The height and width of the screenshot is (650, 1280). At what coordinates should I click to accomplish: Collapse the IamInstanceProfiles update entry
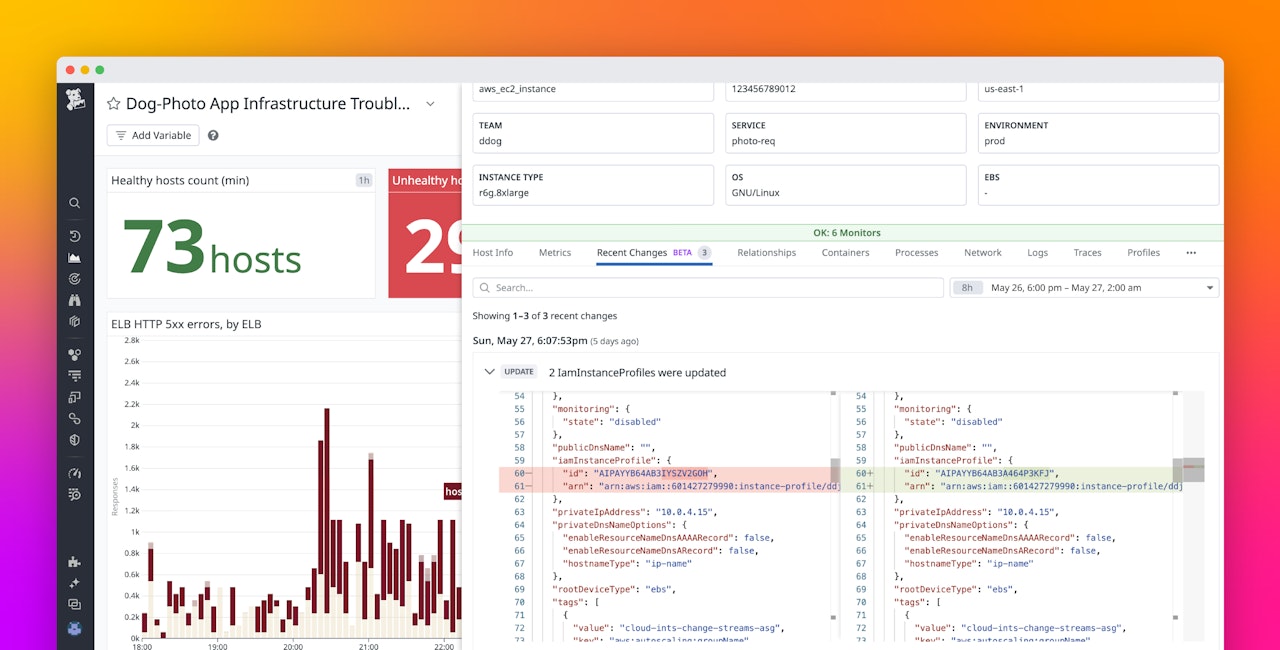(x=489, y=371)
